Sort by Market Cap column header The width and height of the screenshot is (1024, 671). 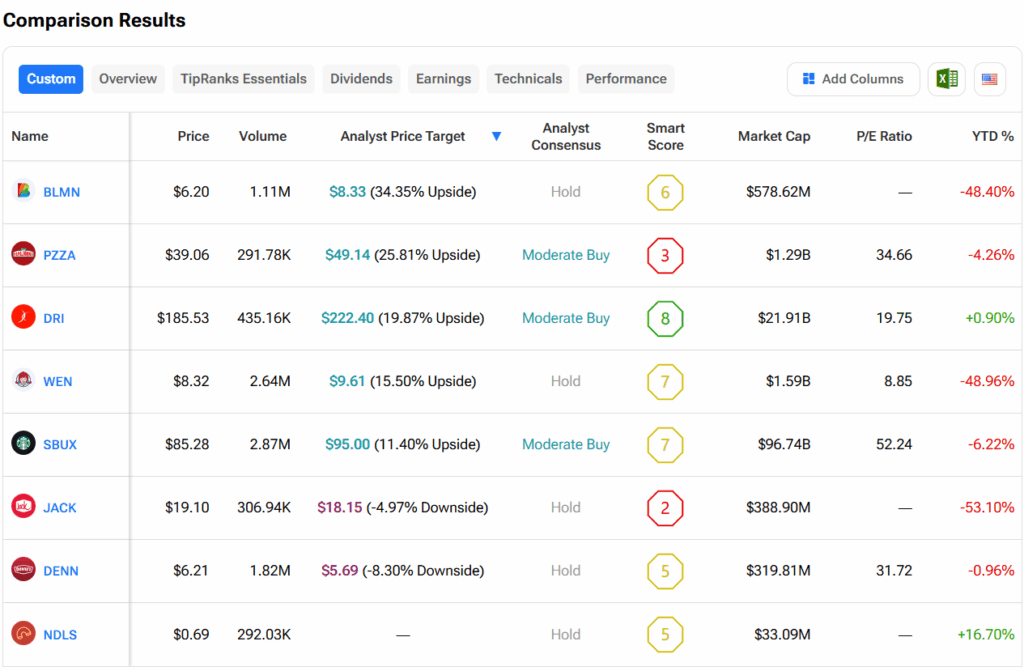(773, 136)
